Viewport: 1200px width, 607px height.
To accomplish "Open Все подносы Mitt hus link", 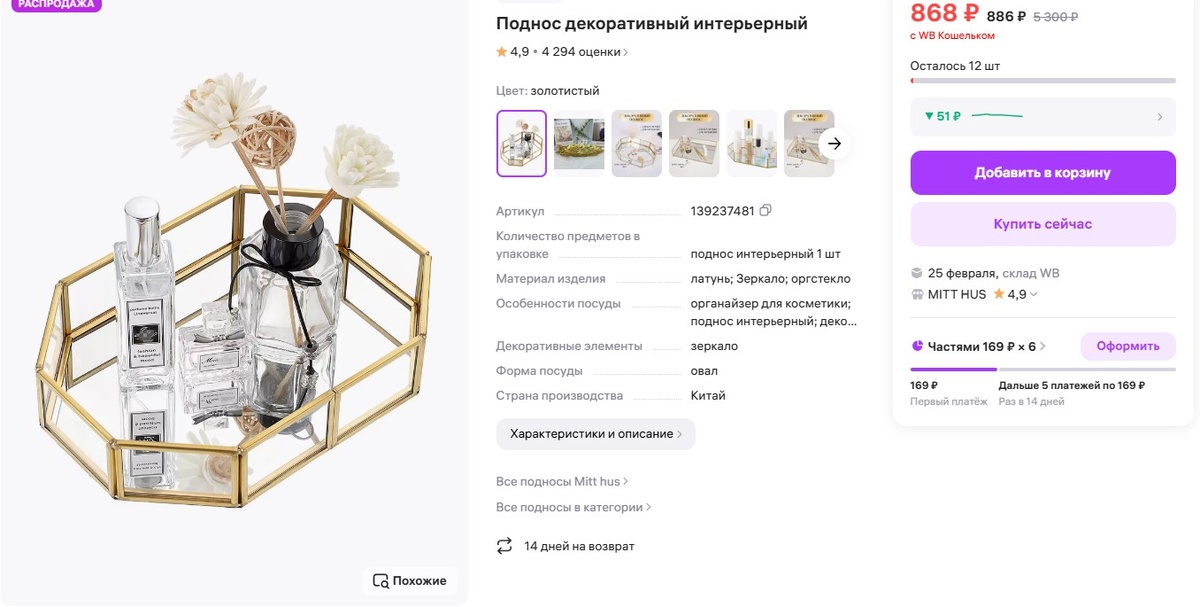I will (x=562, y=482).
